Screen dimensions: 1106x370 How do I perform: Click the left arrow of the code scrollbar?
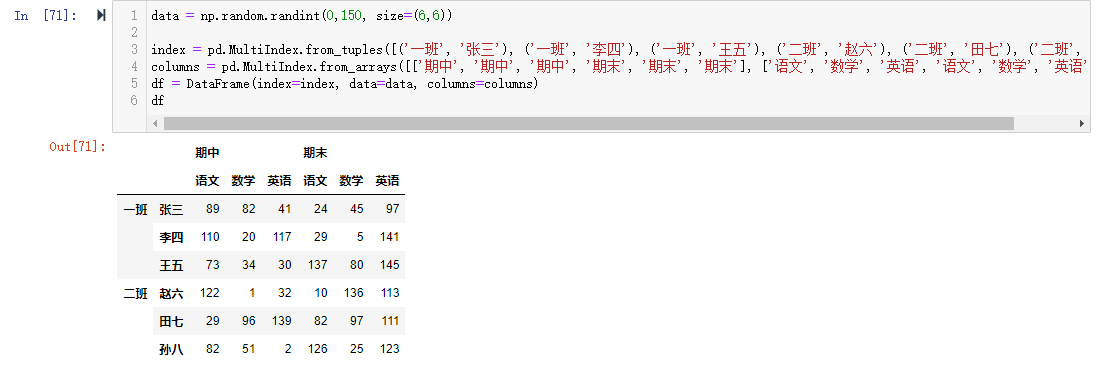[x=155, y=124]
